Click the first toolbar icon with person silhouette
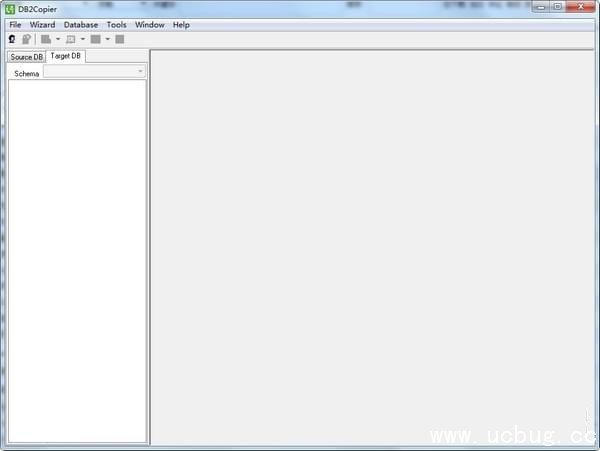600x451 pixels. pos(12,39)
